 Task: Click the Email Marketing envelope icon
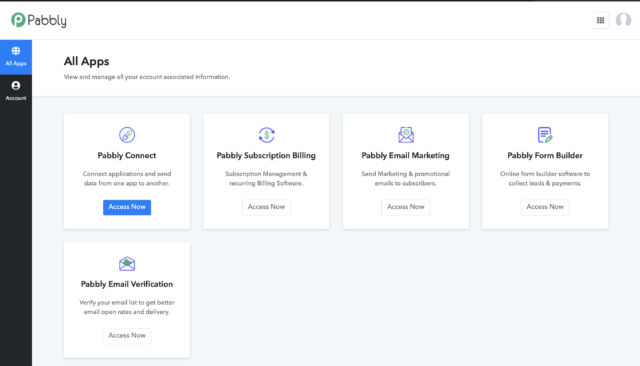tap(406, 135)
